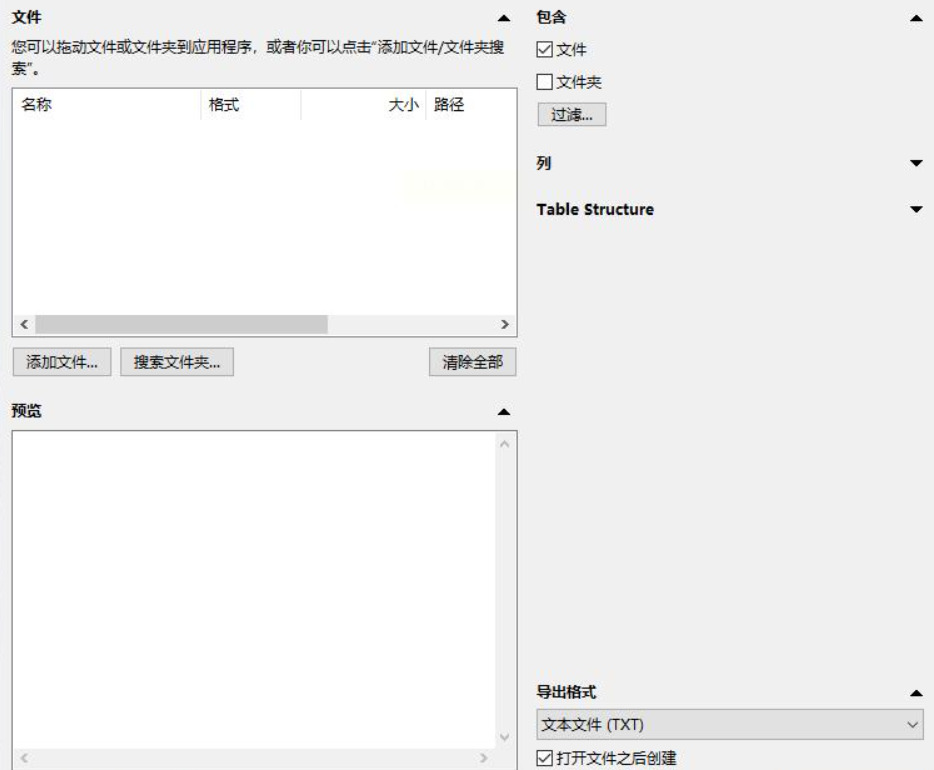Image resolution: width=934 pixels, height=770 pixels.
Task: Expand the 列 section arrow
Action: (x=916, y=163)
